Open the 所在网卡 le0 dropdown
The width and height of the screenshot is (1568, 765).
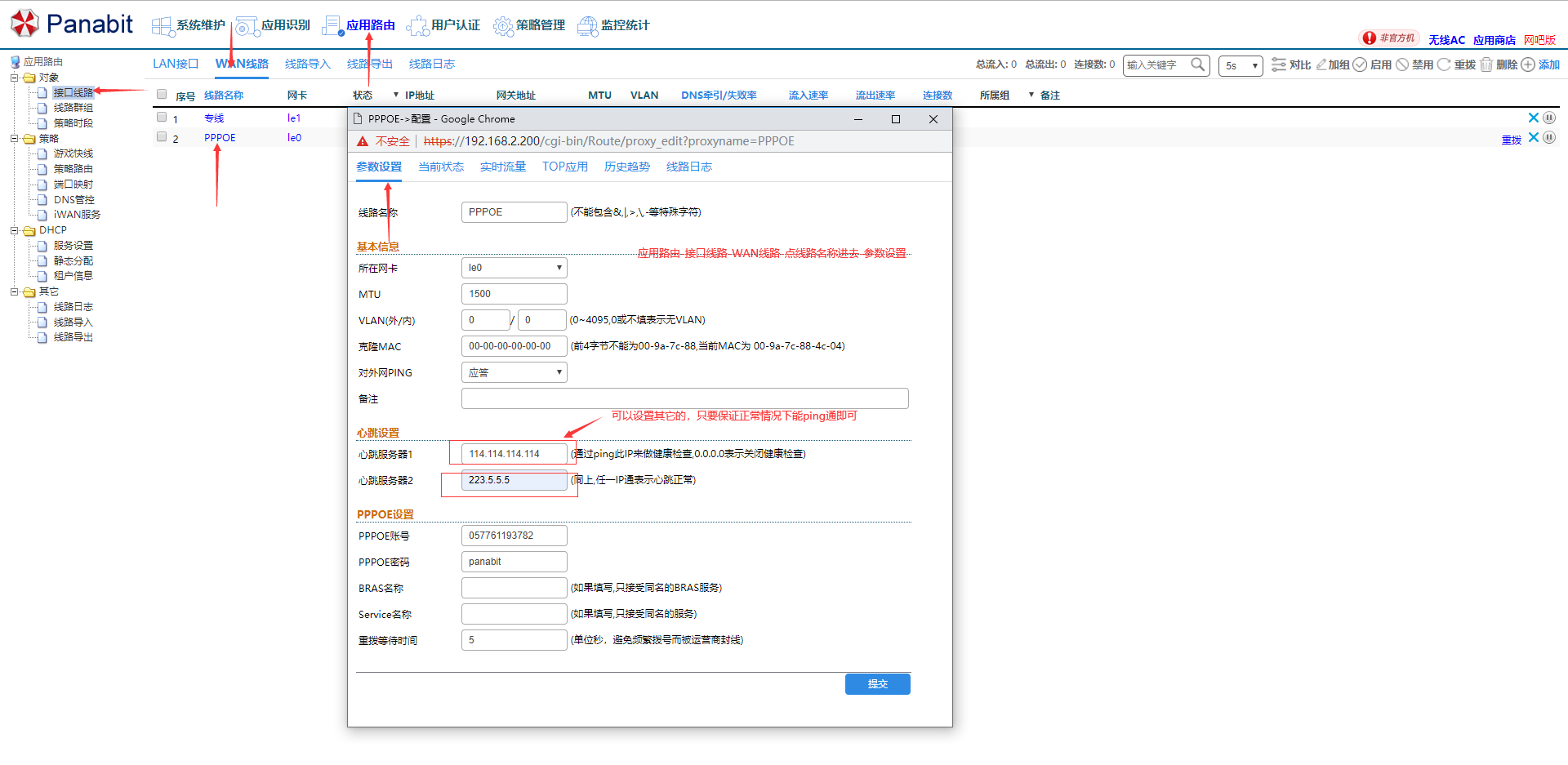(x=514, y=268)
